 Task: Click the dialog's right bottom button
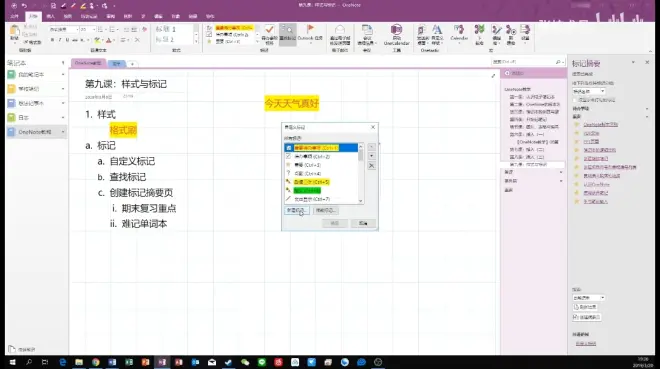pyautogui.click(x=363, y=223)
